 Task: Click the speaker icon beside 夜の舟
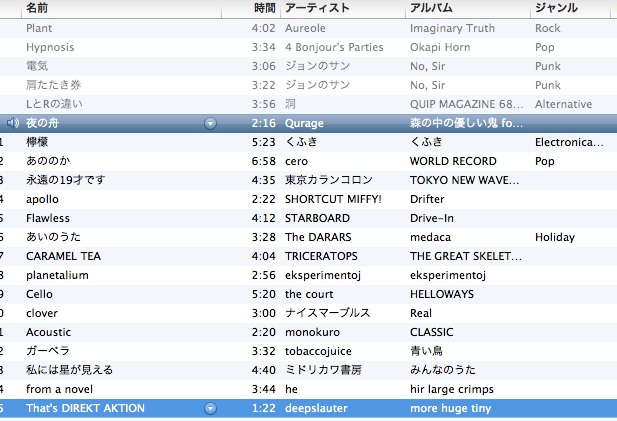tap(11, 123)
